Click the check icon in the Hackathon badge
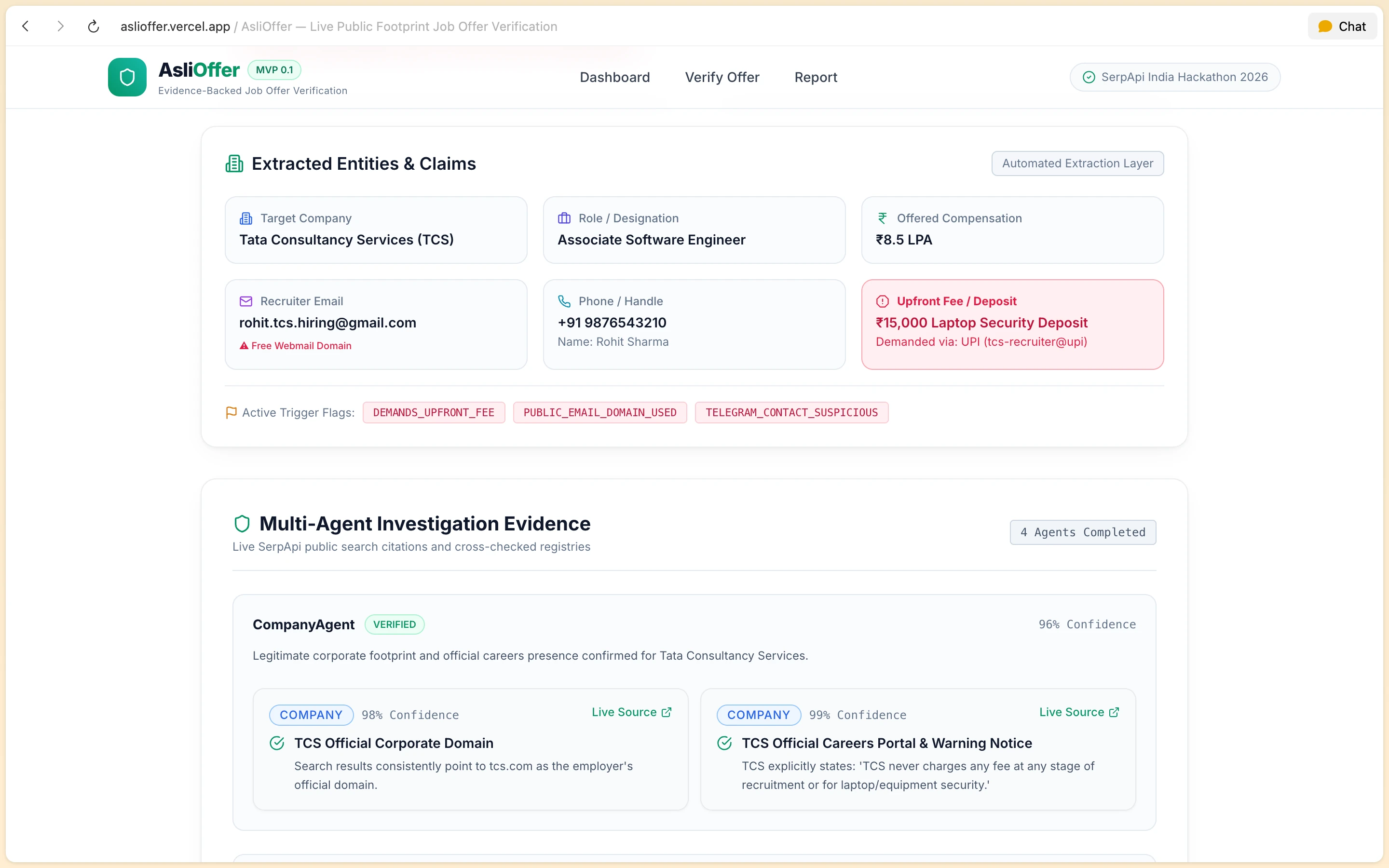 (1089, 77)
